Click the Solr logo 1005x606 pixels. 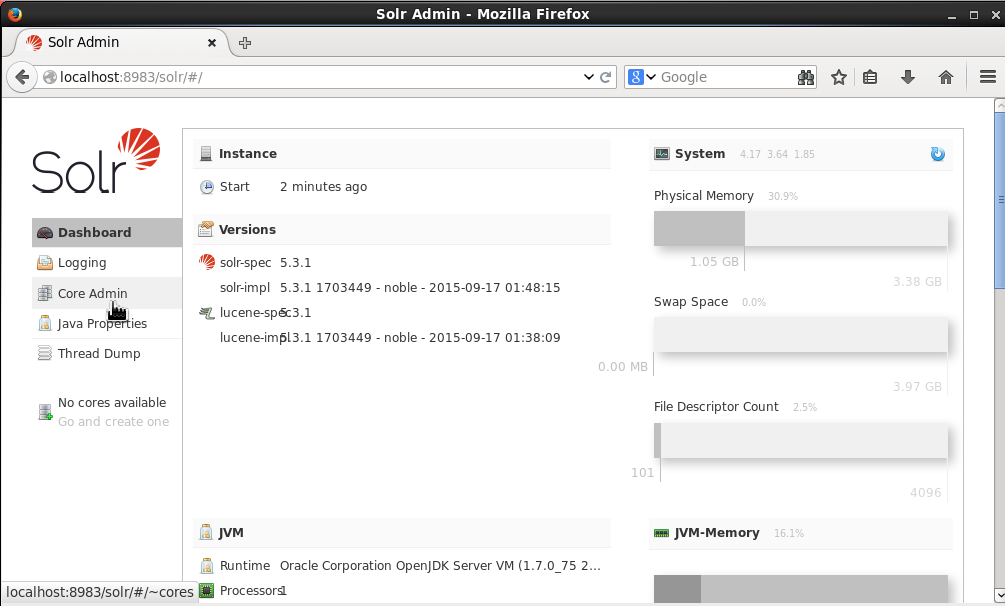96,160
